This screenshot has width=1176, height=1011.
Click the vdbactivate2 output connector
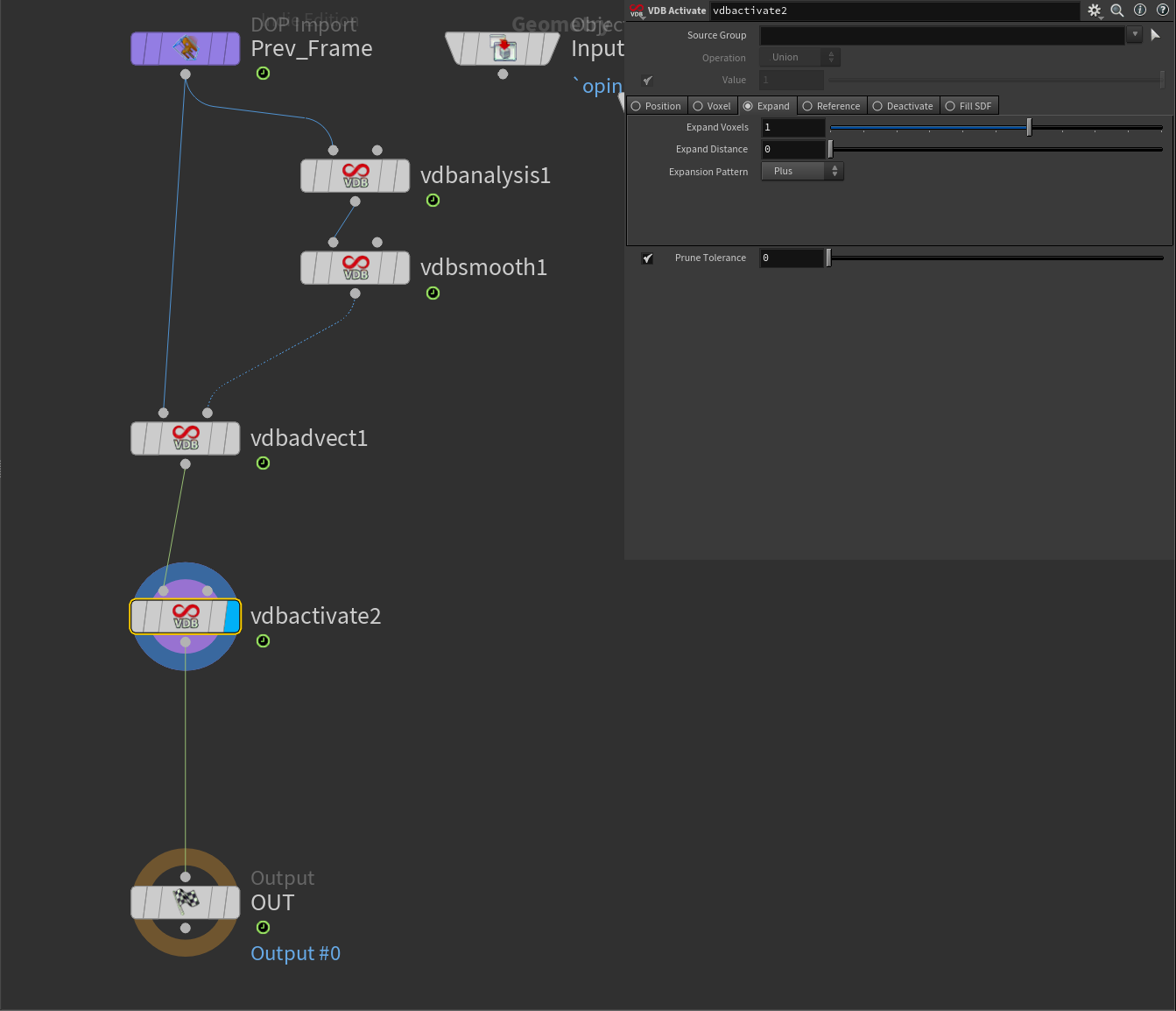186,642
